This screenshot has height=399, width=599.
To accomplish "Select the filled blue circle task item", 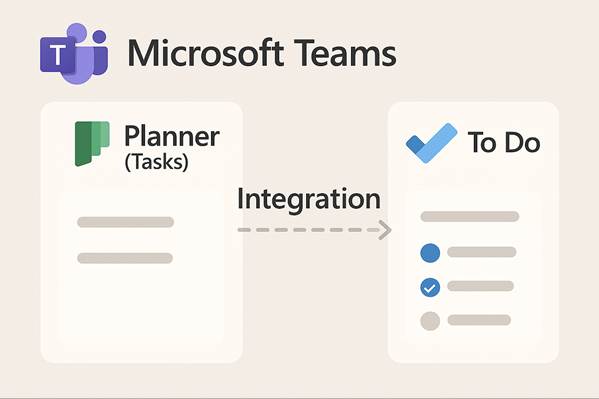I will 430,253.
